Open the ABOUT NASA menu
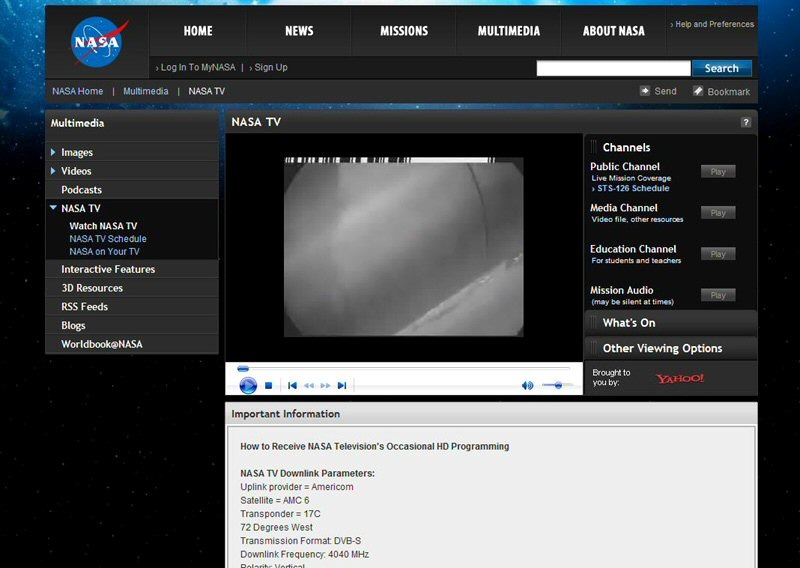This screenshot has width=800, height=568. pyautogui.click(x=614, y=31)
